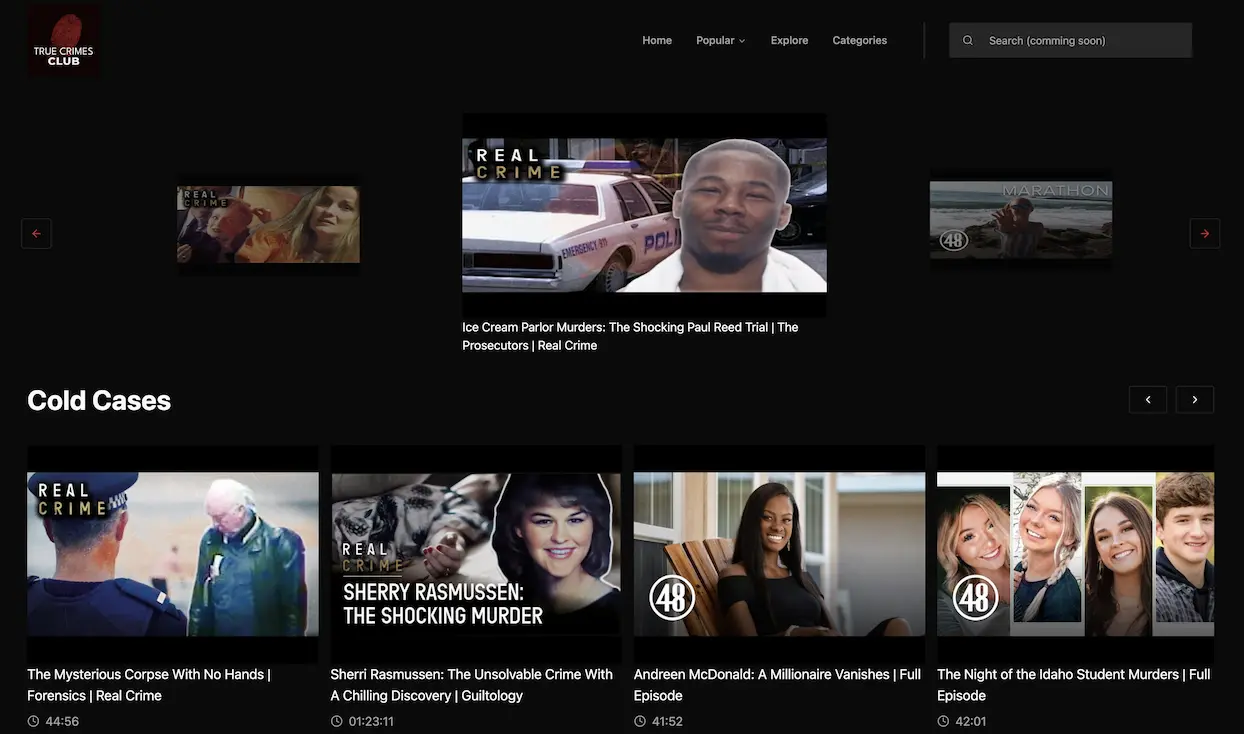Click the True Crimes Club logo
This screenshot has height=734, width=1244.
pos(64,40)
